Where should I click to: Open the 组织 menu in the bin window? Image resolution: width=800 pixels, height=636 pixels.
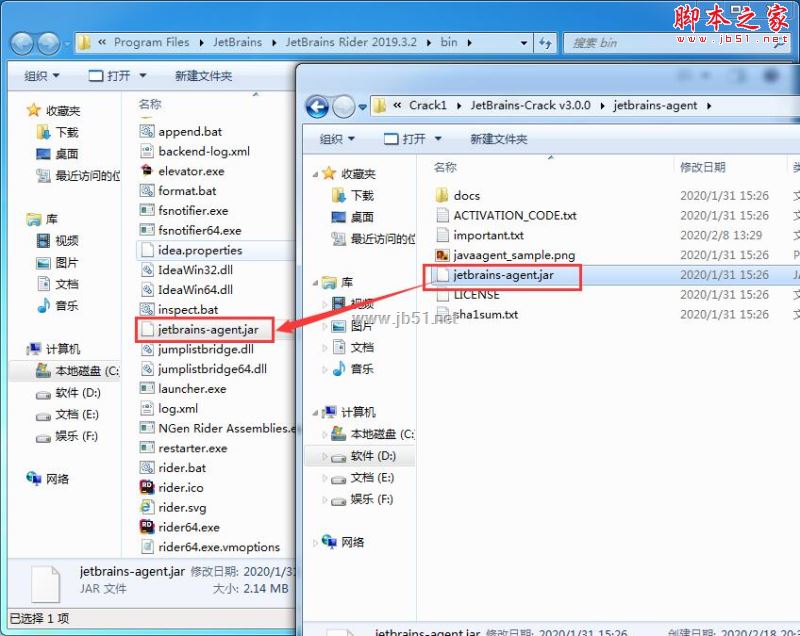tap(42, 76)
